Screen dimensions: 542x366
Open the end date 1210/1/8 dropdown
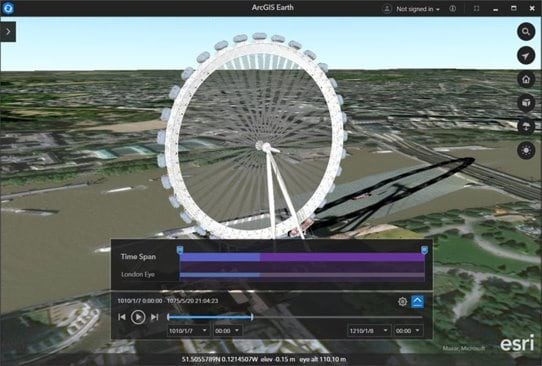(x=369, y=331)
